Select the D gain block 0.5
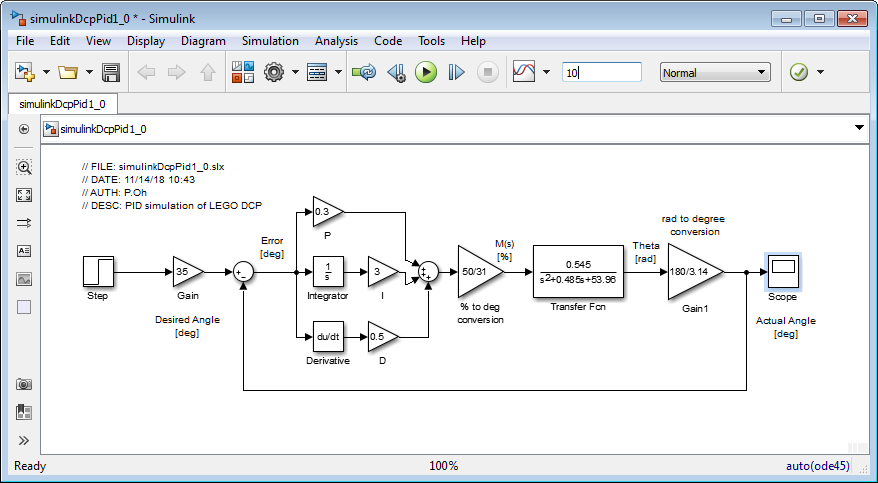This screenshot has height=483, width=878. click(383, 337)
